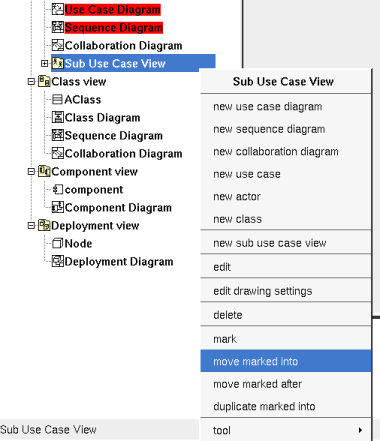
Task: Click 'Sub Use Case View' status bar text
Action: [48, 430]
